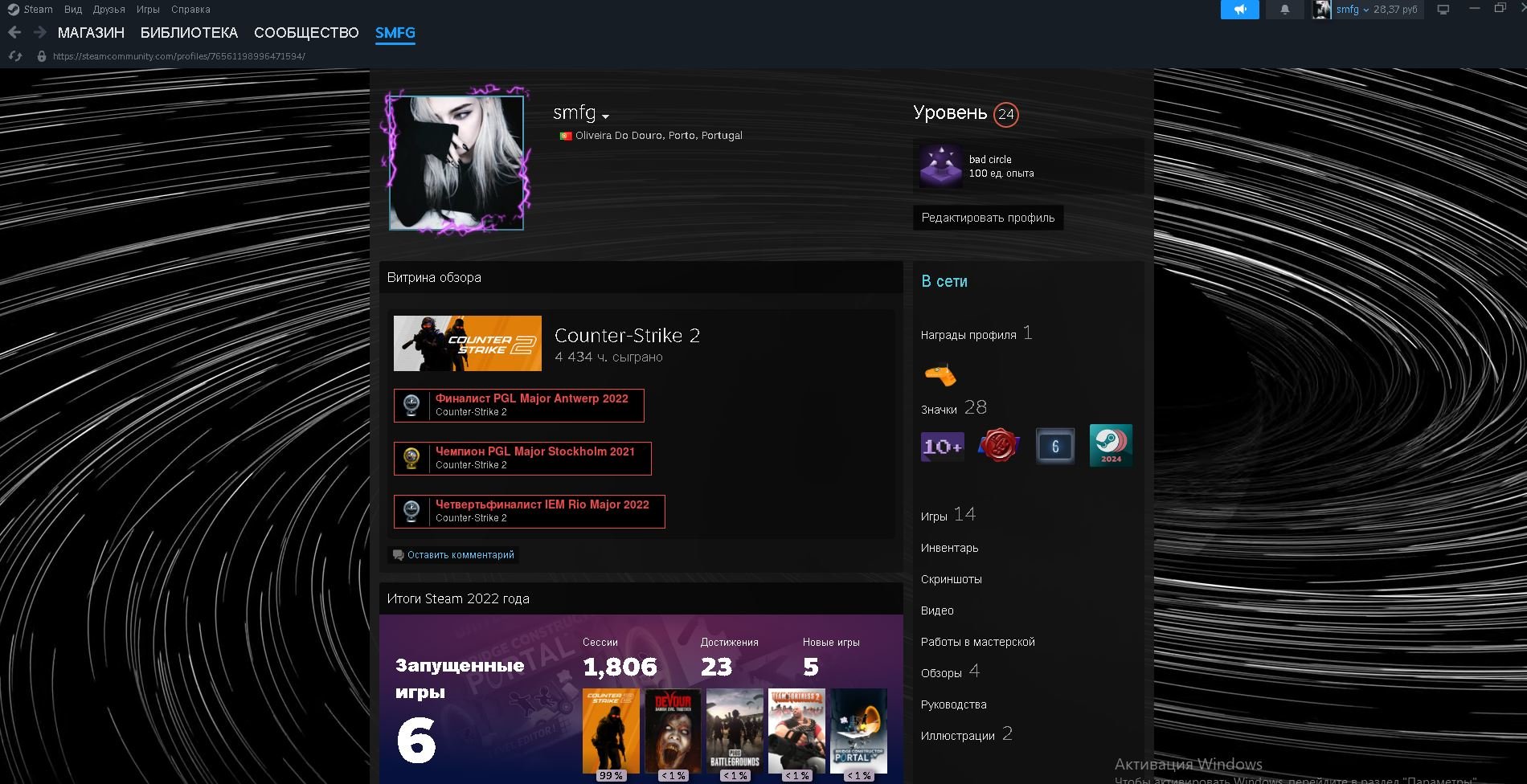Open the Steam Replay 2024 badge icon
The height and width of the screenshot is (784, 1527).
coord(1111,447)
